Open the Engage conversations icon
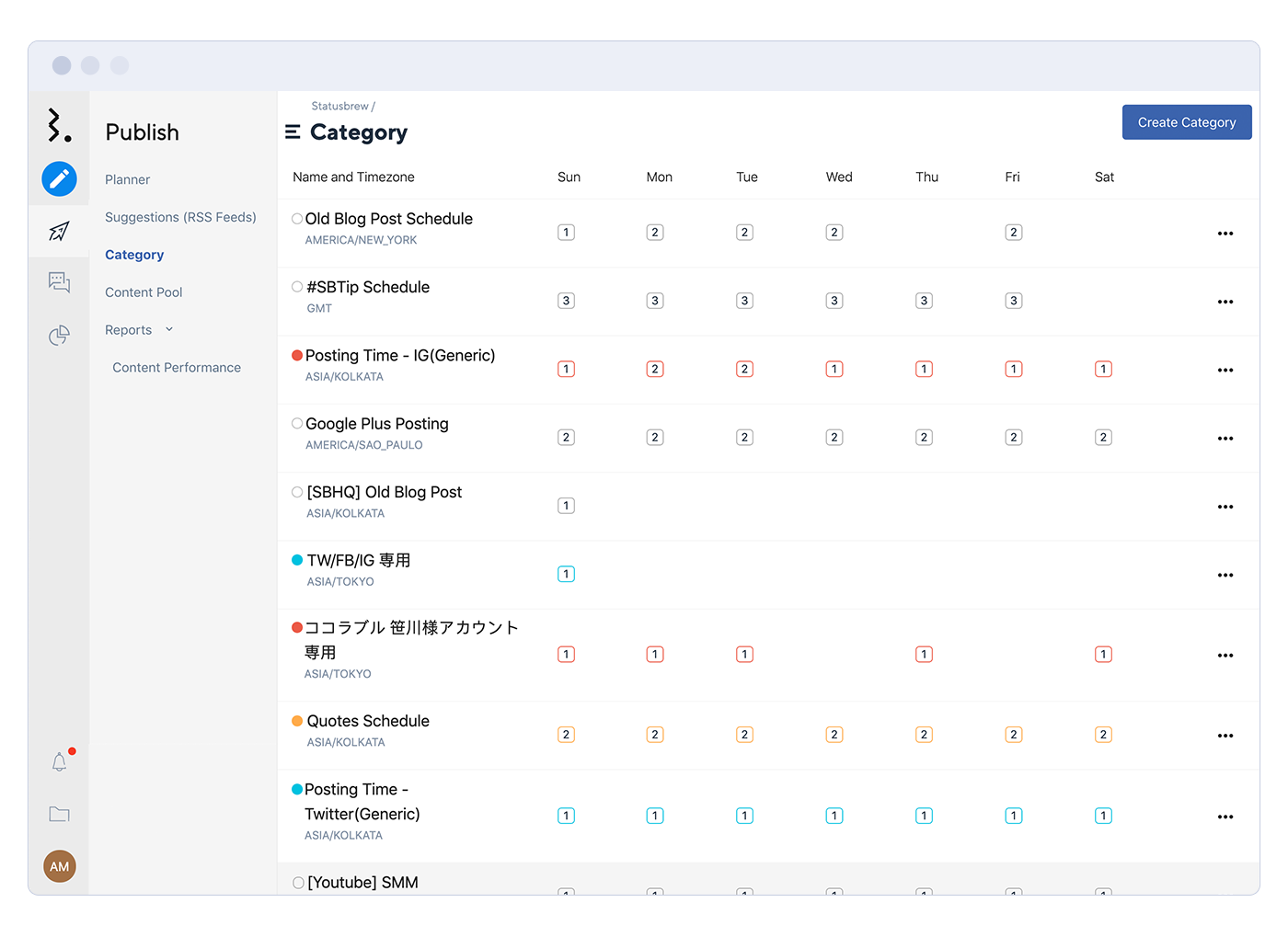 [x=59, y=282]
